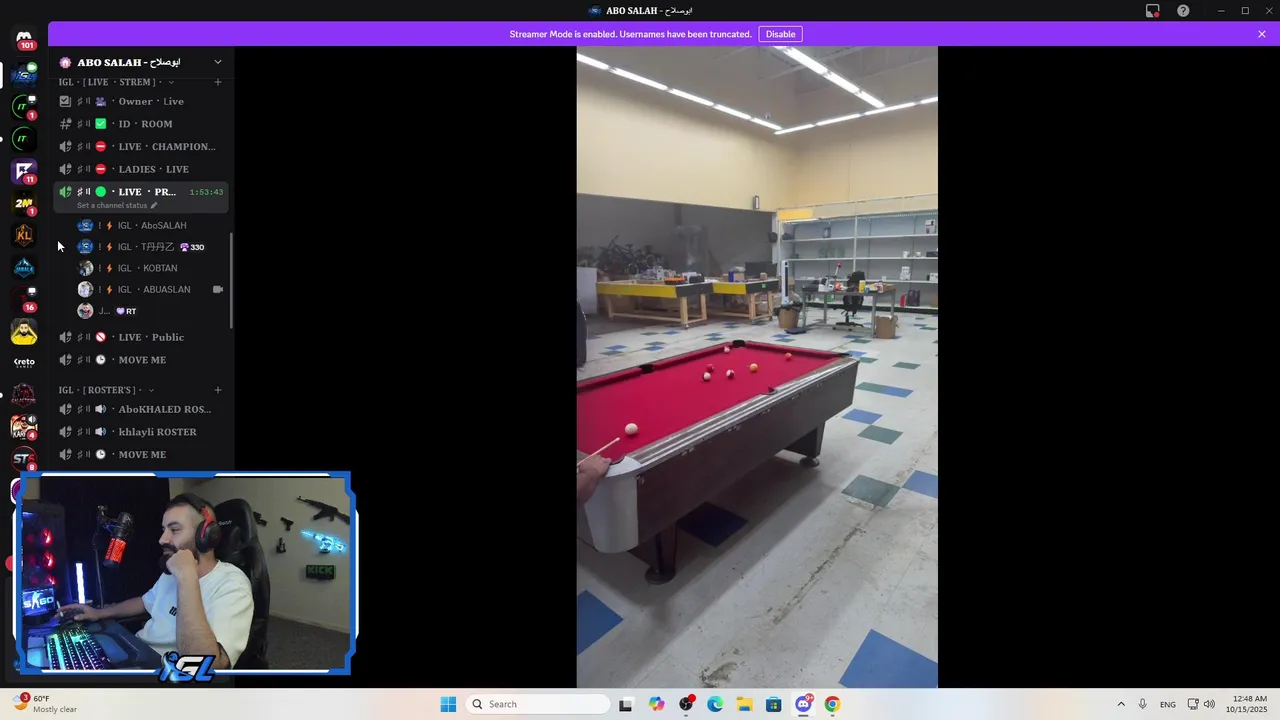Join the AboKHALED ROS voice channel
The height and width of the screenshot is (720, 1280).
(141, 409)
